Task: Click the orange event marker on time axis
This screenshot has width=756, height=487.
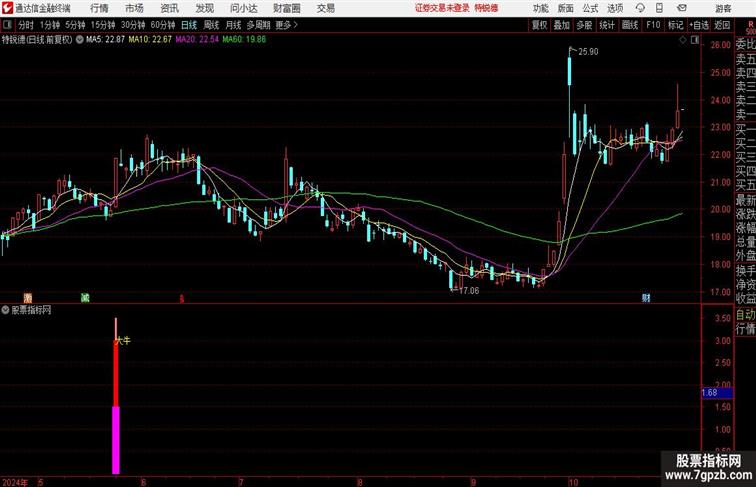Action: click(x=28, y=298)
